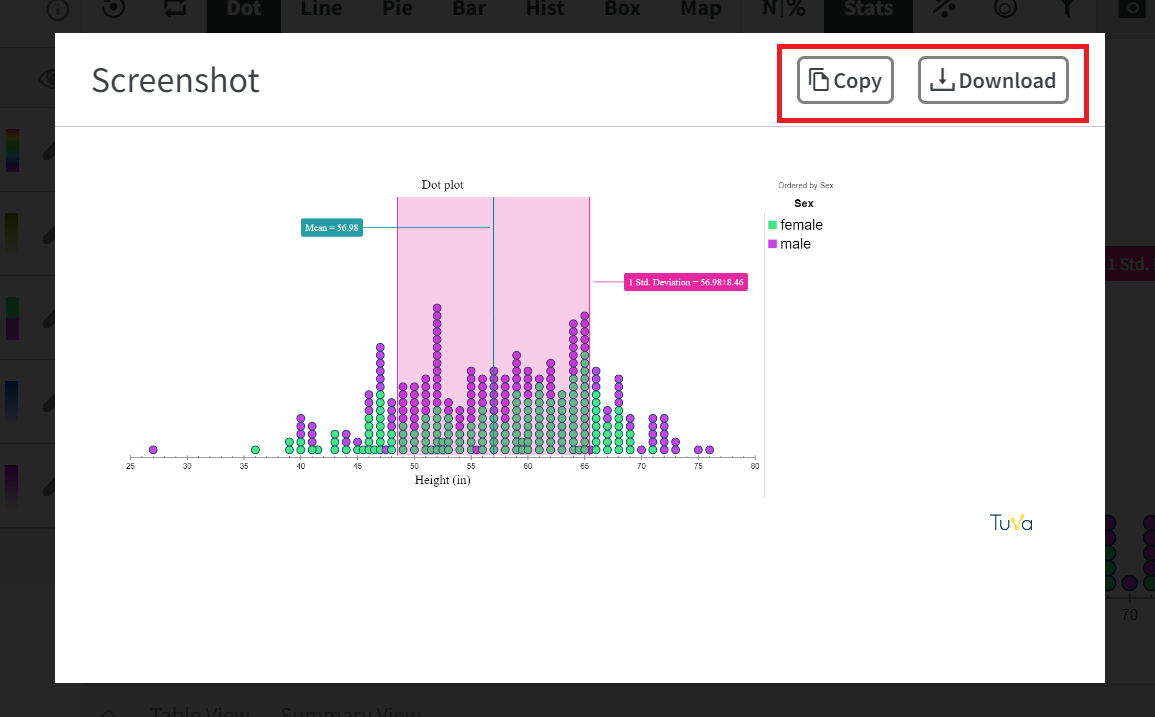This screenshot has height=717, width=1155.
Task: Click the concentric circle icon in toolbar
Action: 1005,9
